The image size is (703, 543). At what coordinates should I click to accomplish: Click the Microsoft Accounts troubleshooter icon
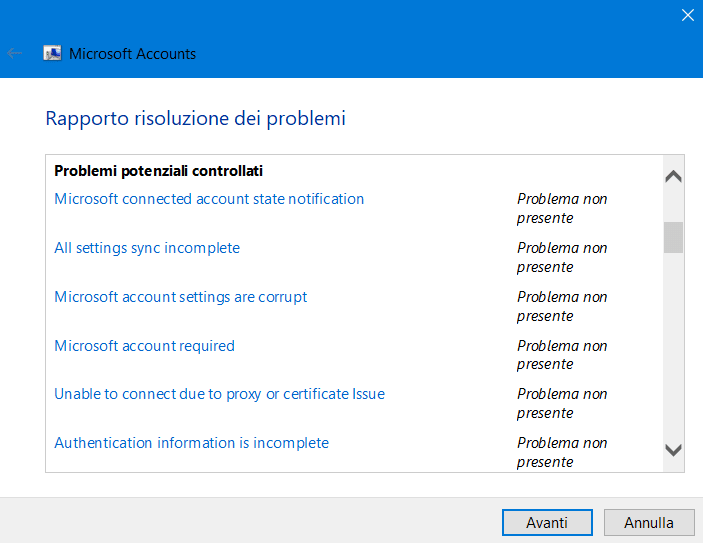pos(52,54)
